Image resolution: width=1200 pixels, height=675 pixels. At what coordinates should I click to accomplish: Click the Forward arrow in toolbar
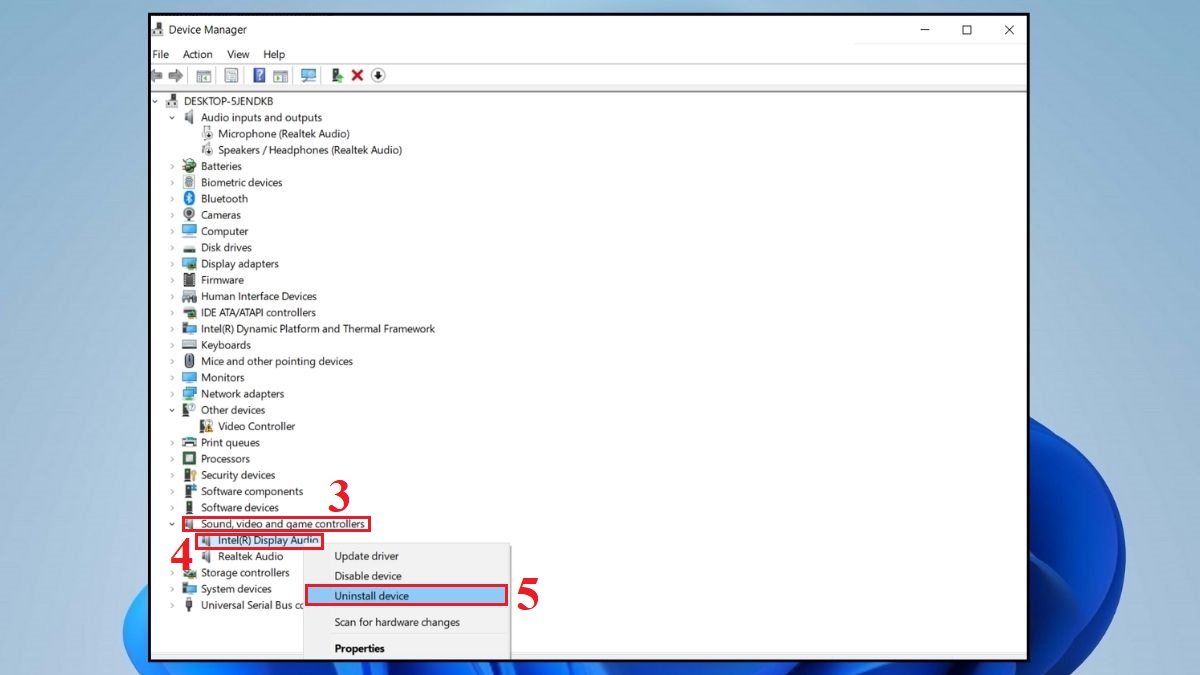[x=176, y=75]
